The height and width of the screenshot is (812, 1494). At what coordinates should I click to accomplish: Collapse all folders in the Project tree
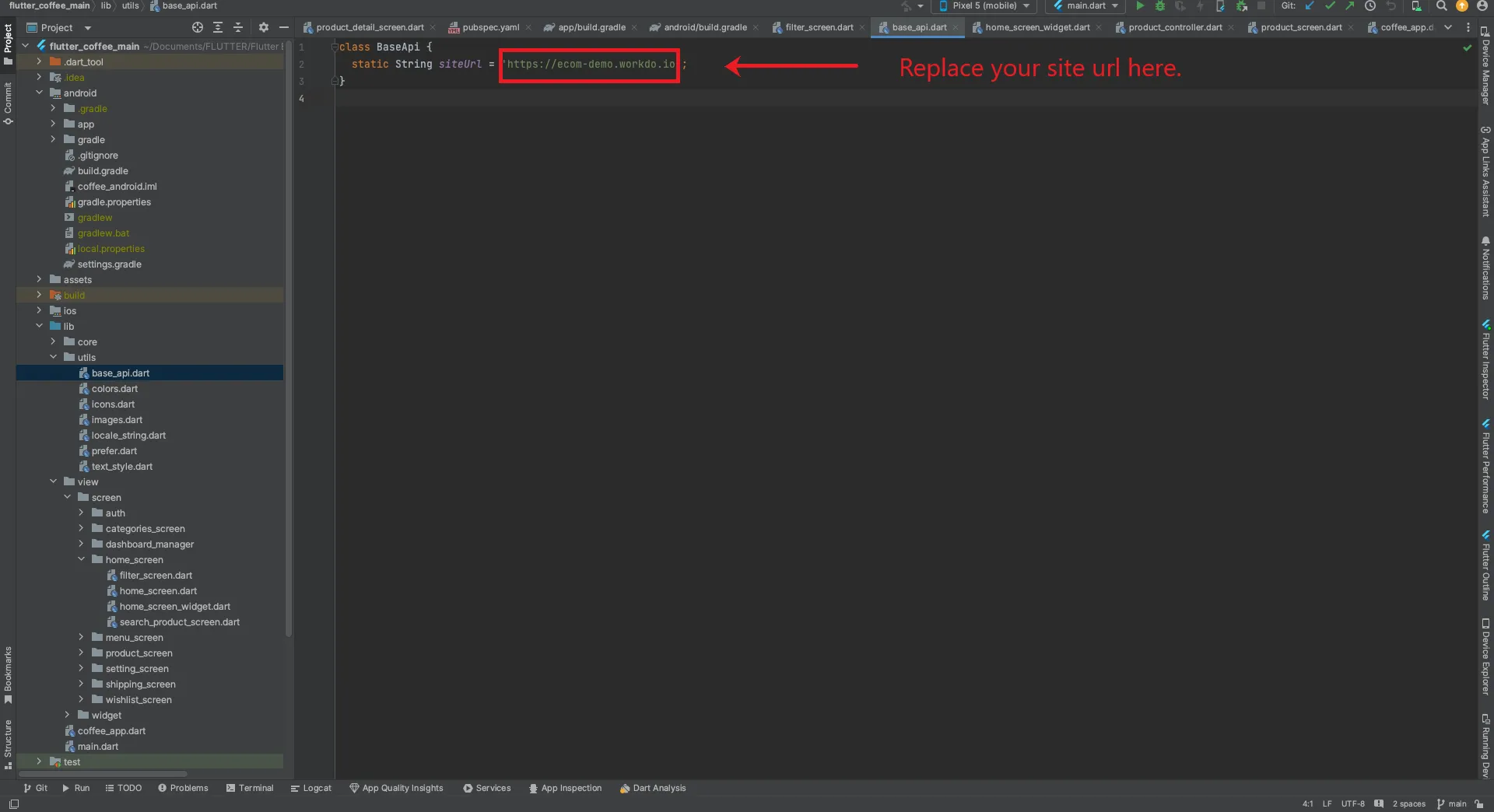(239, 27)
